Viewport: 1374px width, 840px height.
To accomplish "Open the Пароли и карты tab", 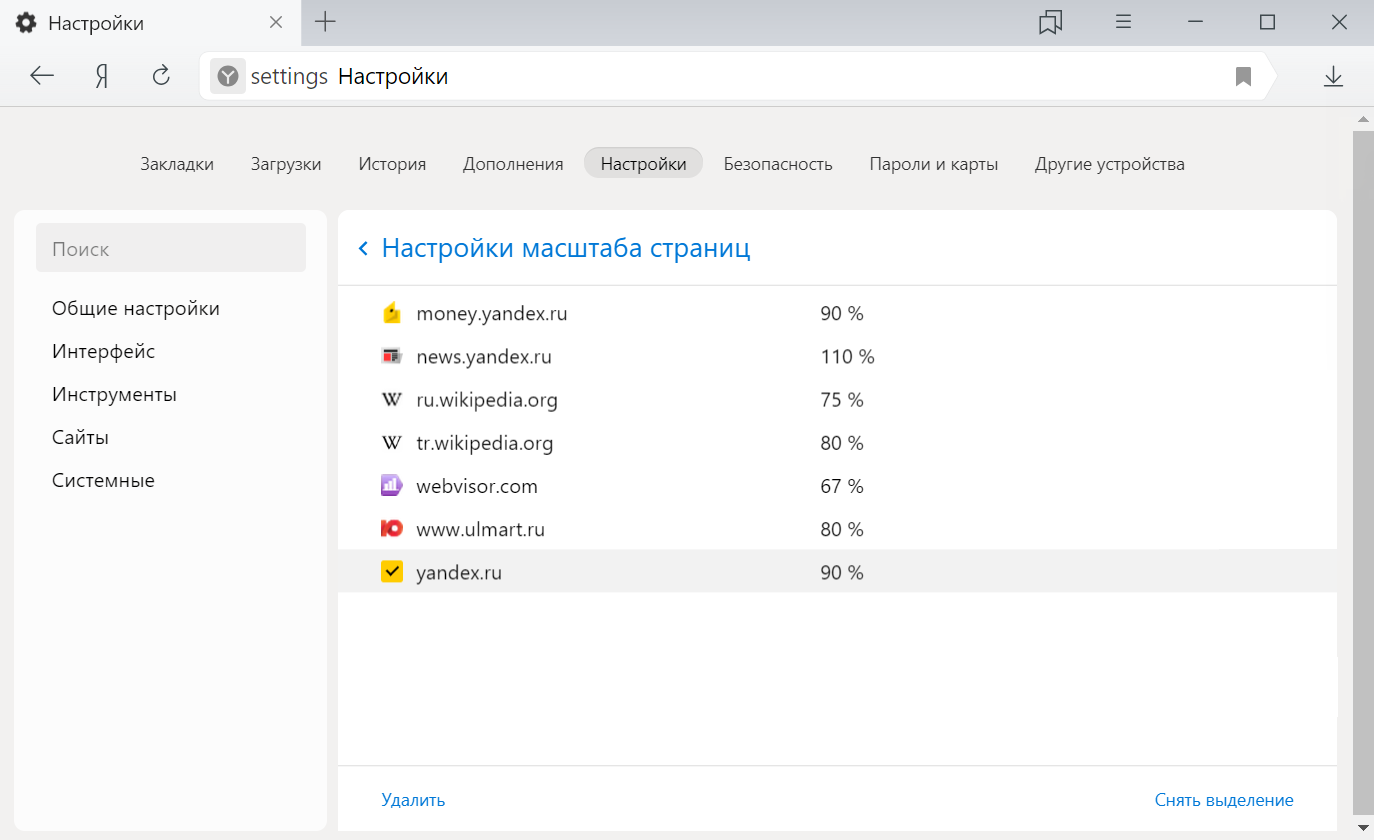I will tap(934, 164).
